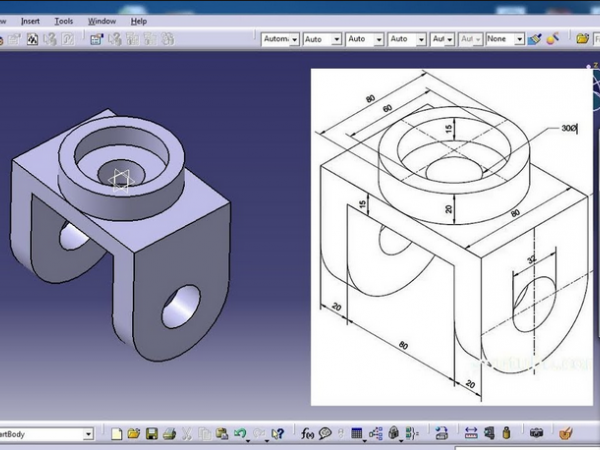This screenshot has height=450, width=600.
Task: Click the What's This help pointer icon
Action: [x=277, y=434]
